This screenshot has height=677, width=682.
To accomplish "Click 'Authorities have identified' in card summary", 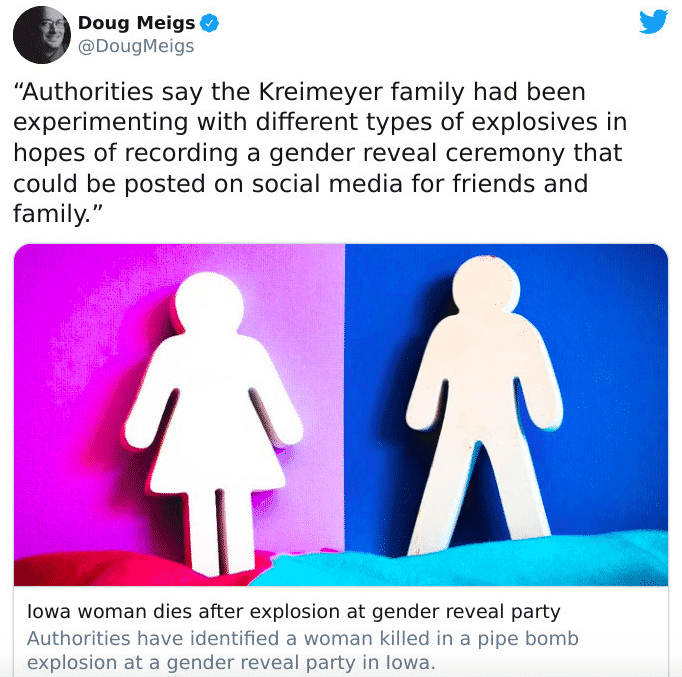I will (x=153, y=639).
